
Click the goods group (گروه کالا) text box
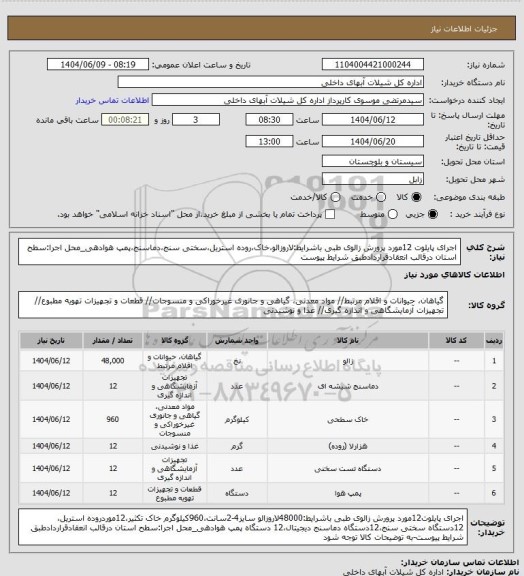click(x=233, y=305)
